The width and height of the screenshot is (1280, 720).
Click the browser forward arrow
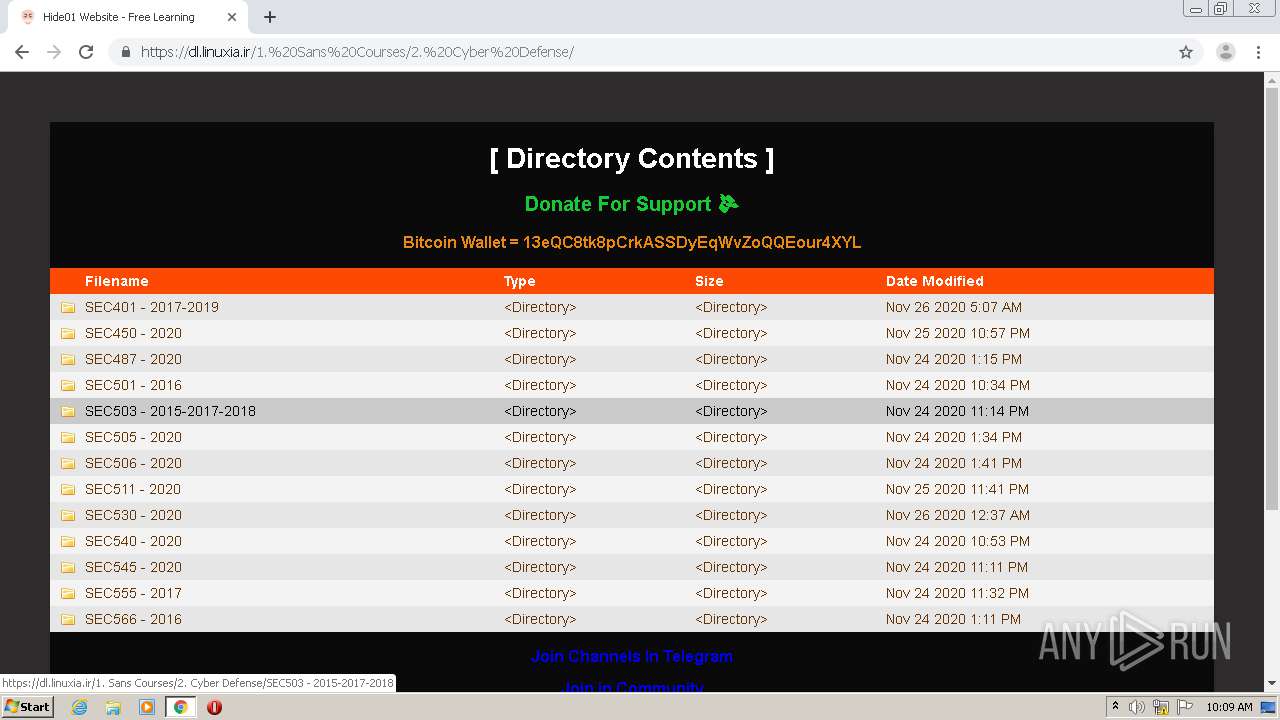click(54, 52)
